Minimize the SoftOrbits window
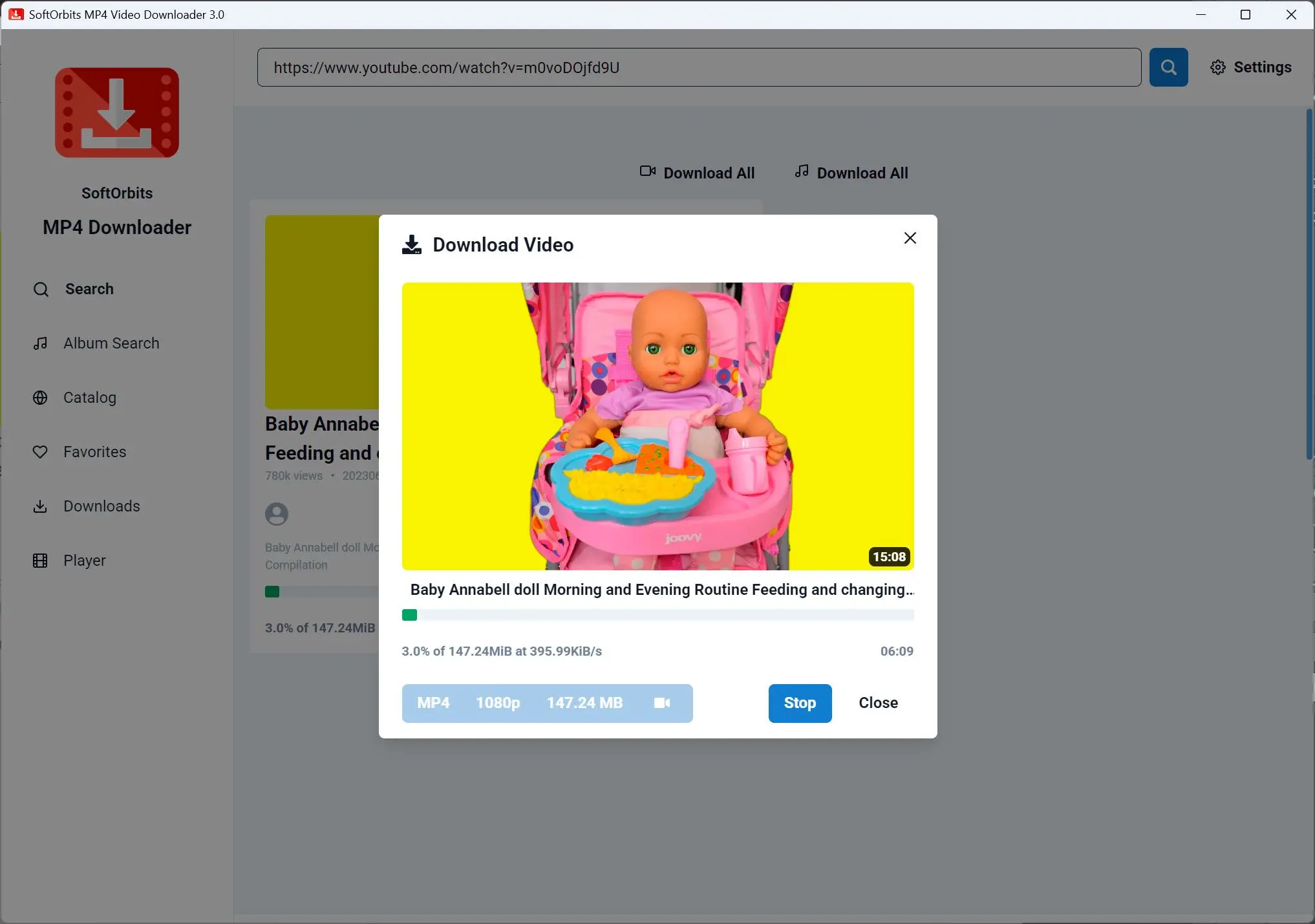 (x=1201, y=14)
